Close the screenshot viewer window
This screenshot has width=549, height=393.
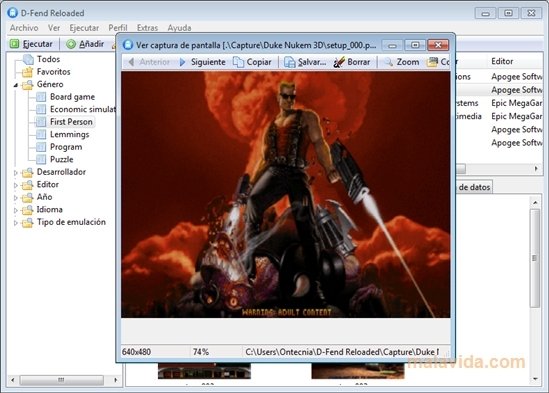(438, 45)
